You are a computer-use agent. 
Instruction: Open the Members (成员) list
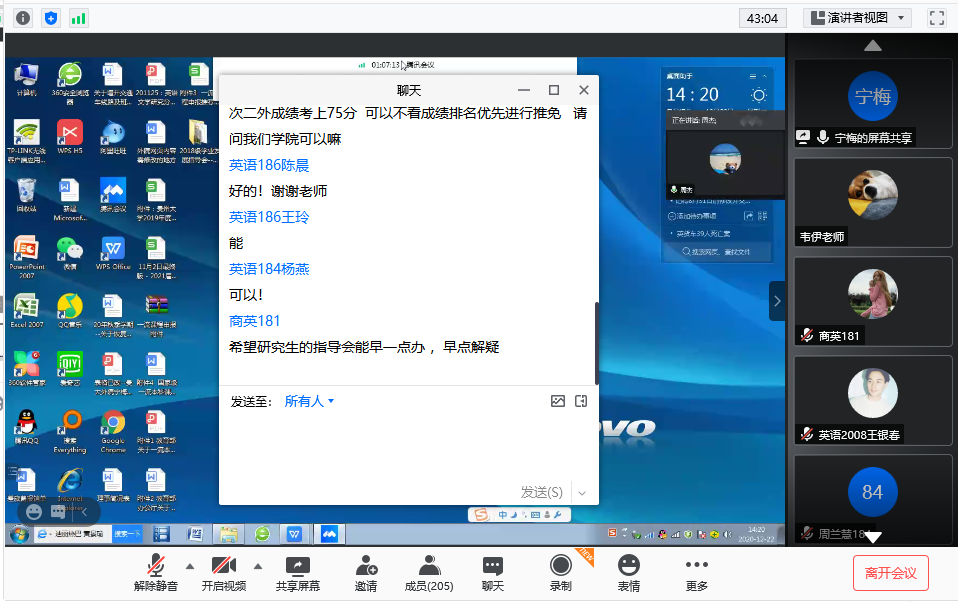(428, 573)
